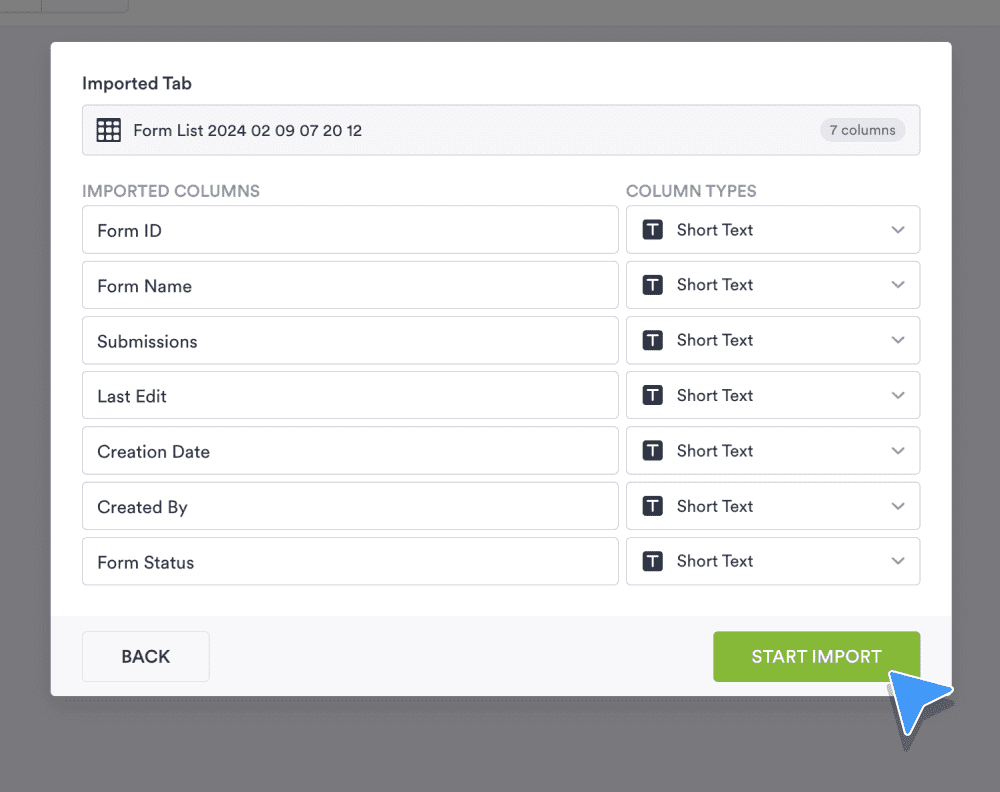Click the table grid icon beside Form List
The image size is (1000, 792).
[108, 129]
